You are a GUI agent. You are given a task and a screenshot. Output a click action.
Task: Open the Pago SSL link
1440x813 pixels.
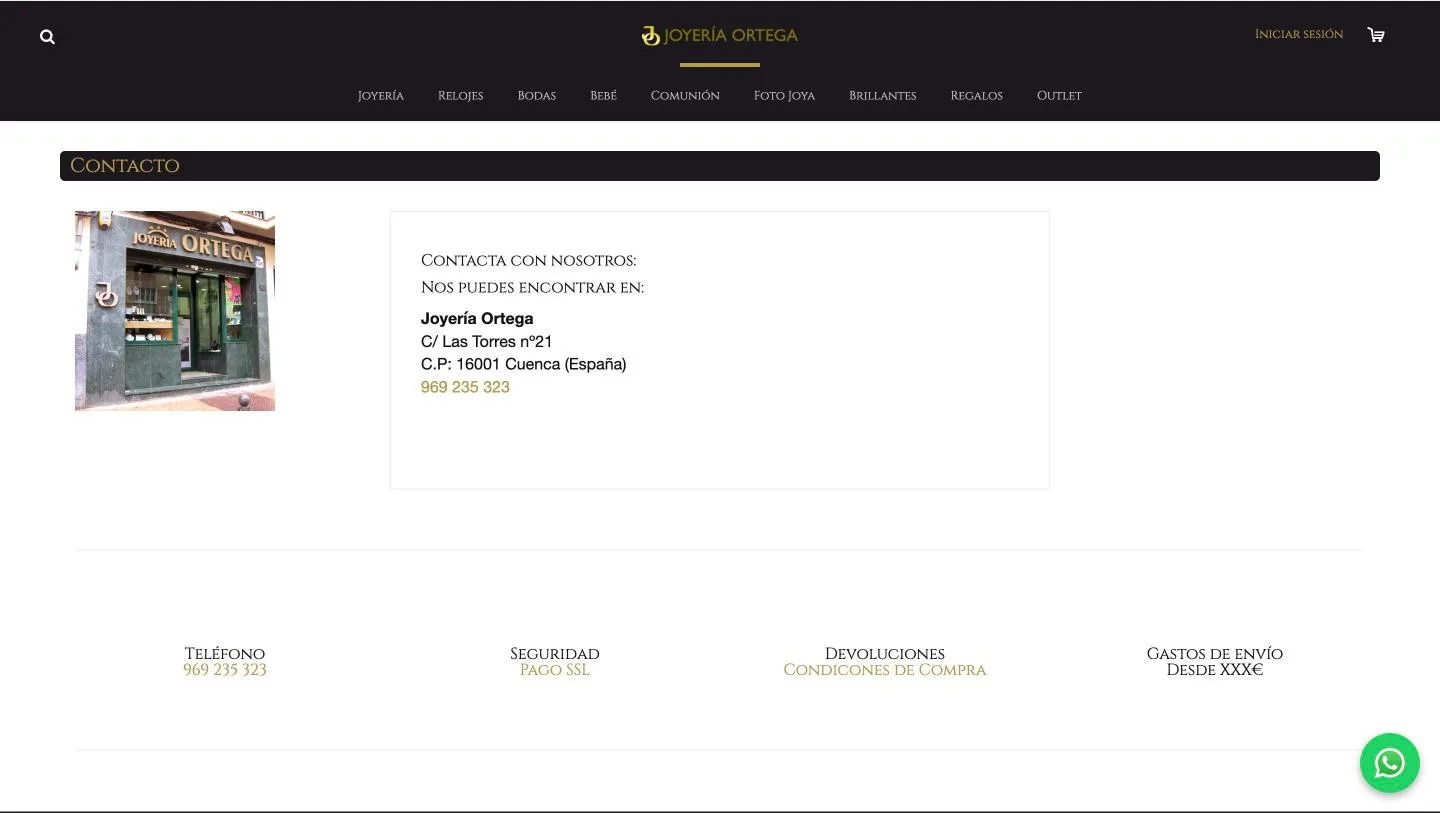pos(555,670)
